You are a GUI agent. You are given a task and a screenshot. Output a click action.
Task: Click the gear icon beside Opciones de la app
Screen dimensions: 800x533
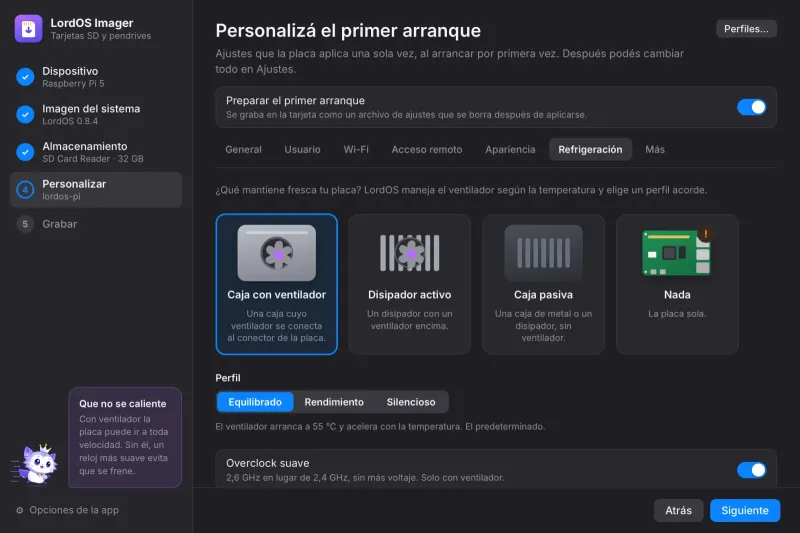pyautogui.click(x=19, y=510)
